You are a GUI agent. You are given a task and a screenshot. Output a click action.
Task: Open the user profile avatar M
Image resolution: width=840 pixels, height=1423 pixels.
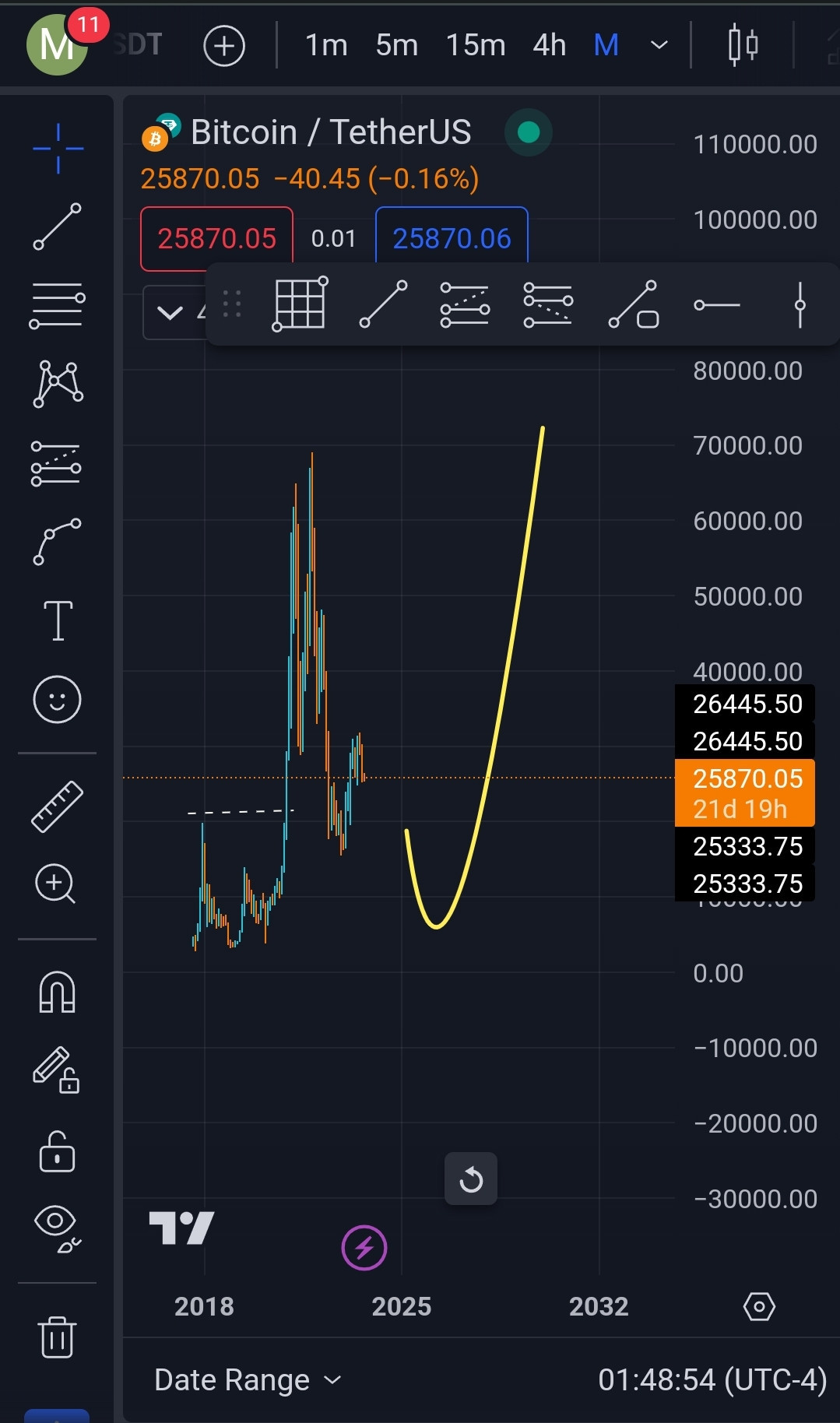pyautogui.click(x=56, y=44)
